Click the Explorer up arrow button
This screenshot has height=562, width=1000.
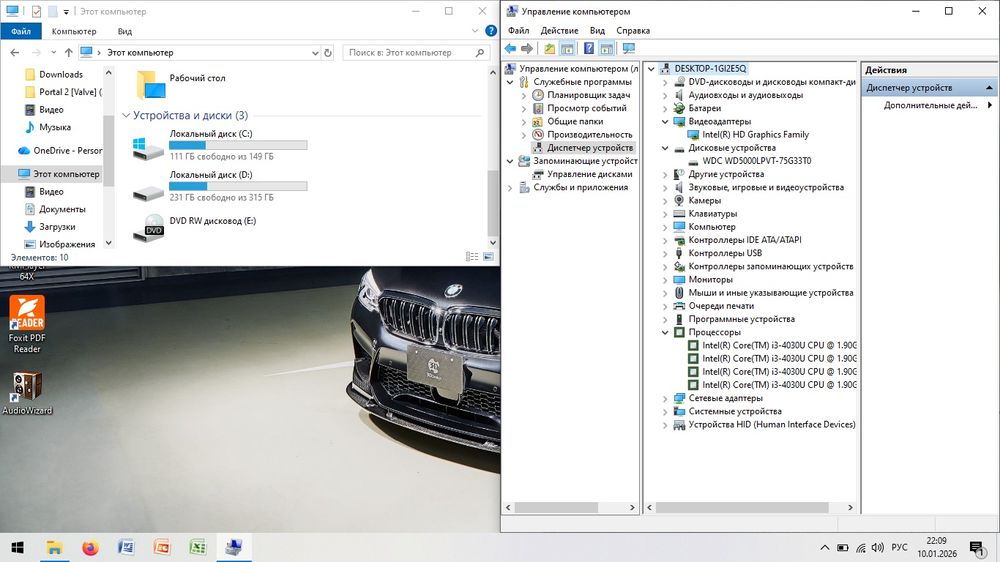click(68, 53)
